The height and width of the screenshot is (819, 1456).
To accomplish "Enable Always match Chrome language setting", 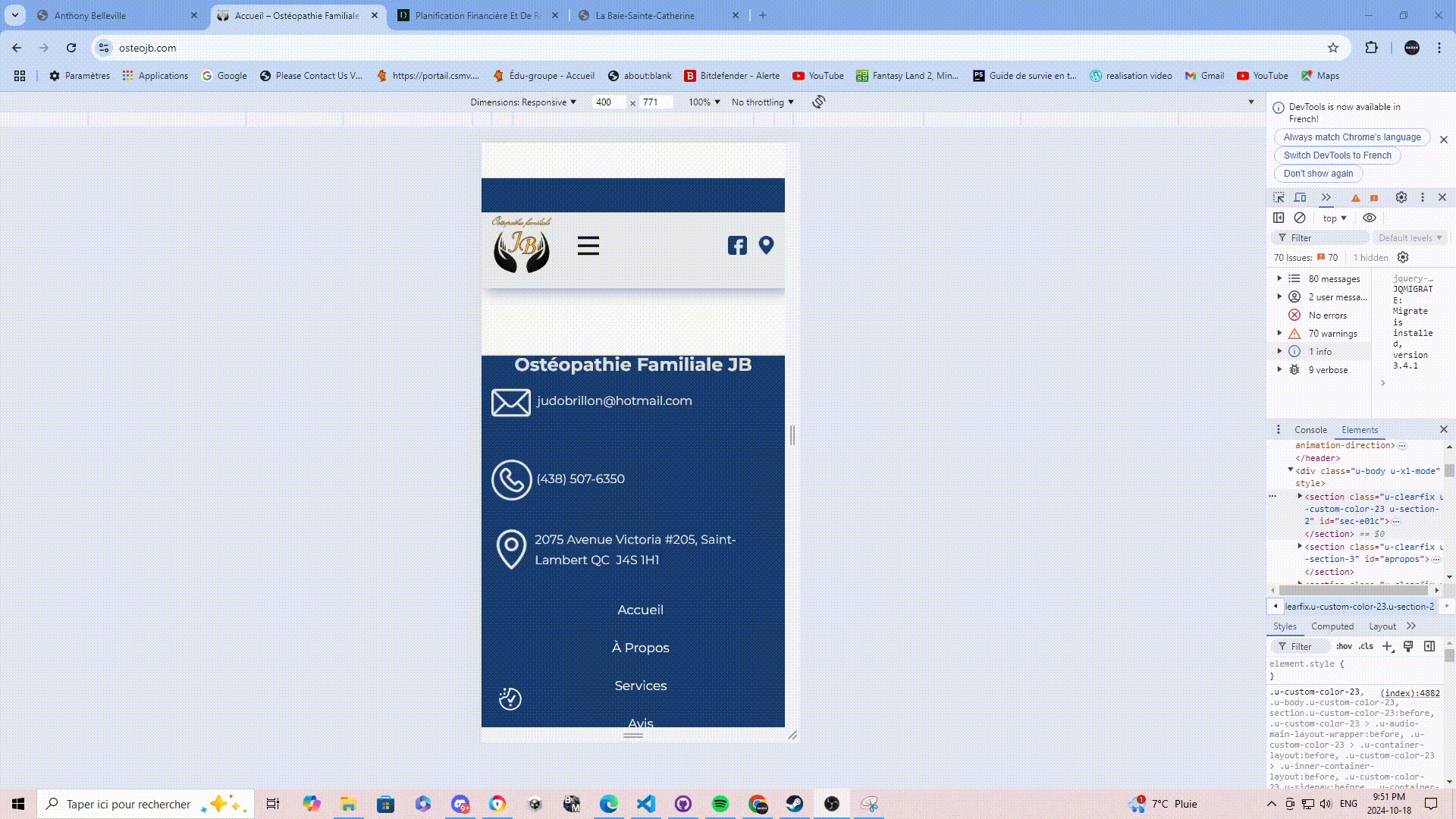I will (x=1352, y=136).
